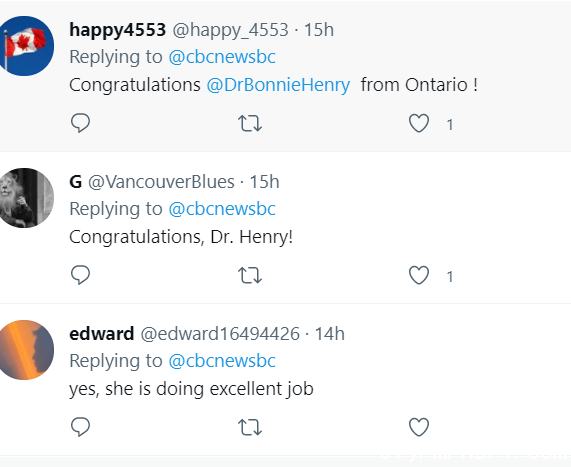Screen dimensions: 571x467
Task: Open the happy4553 display name profile
Action: click(118, 30)
